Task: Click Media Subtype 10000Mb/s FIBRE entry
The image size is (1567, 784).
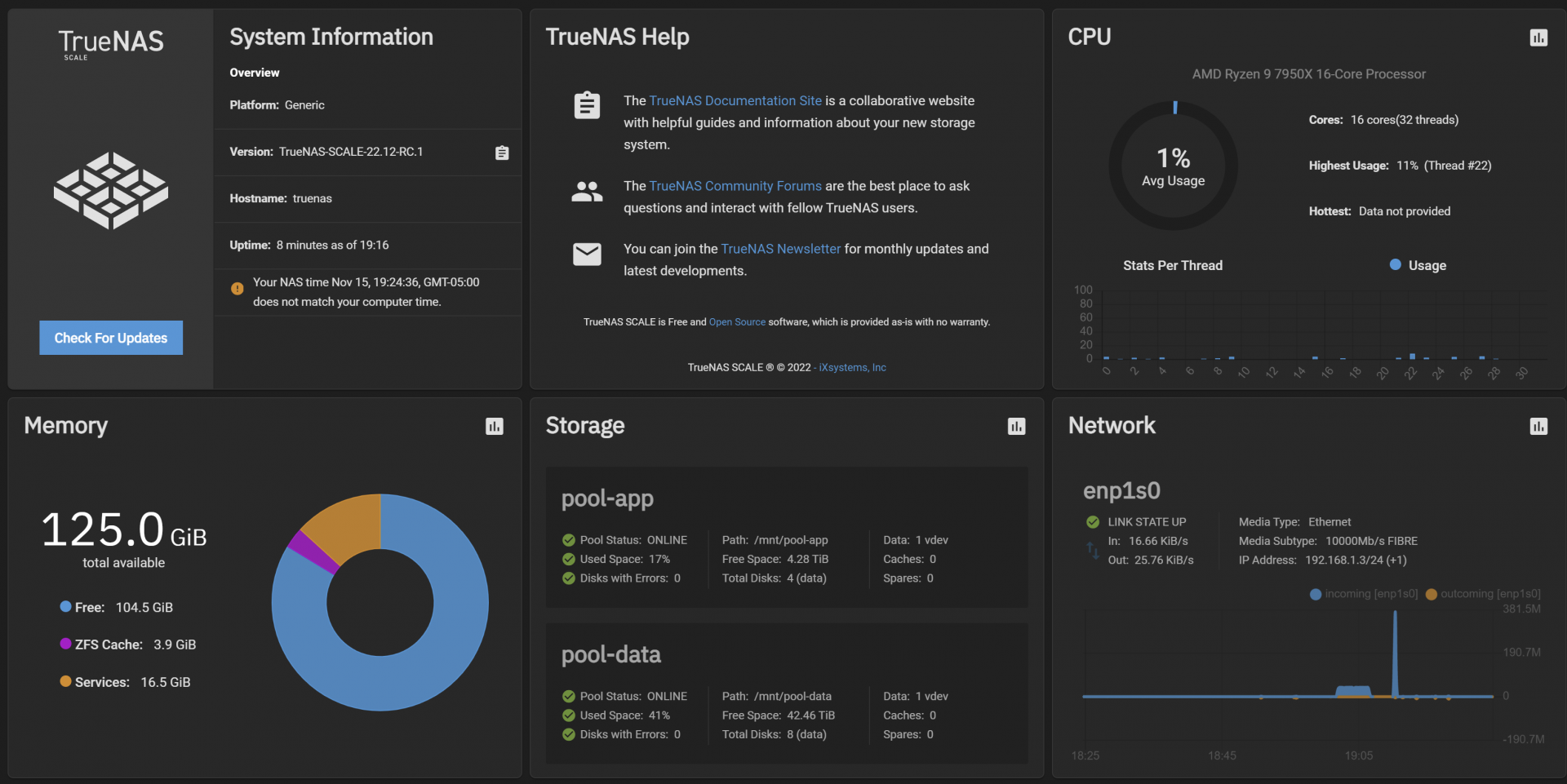Action: pos(1328,541)
